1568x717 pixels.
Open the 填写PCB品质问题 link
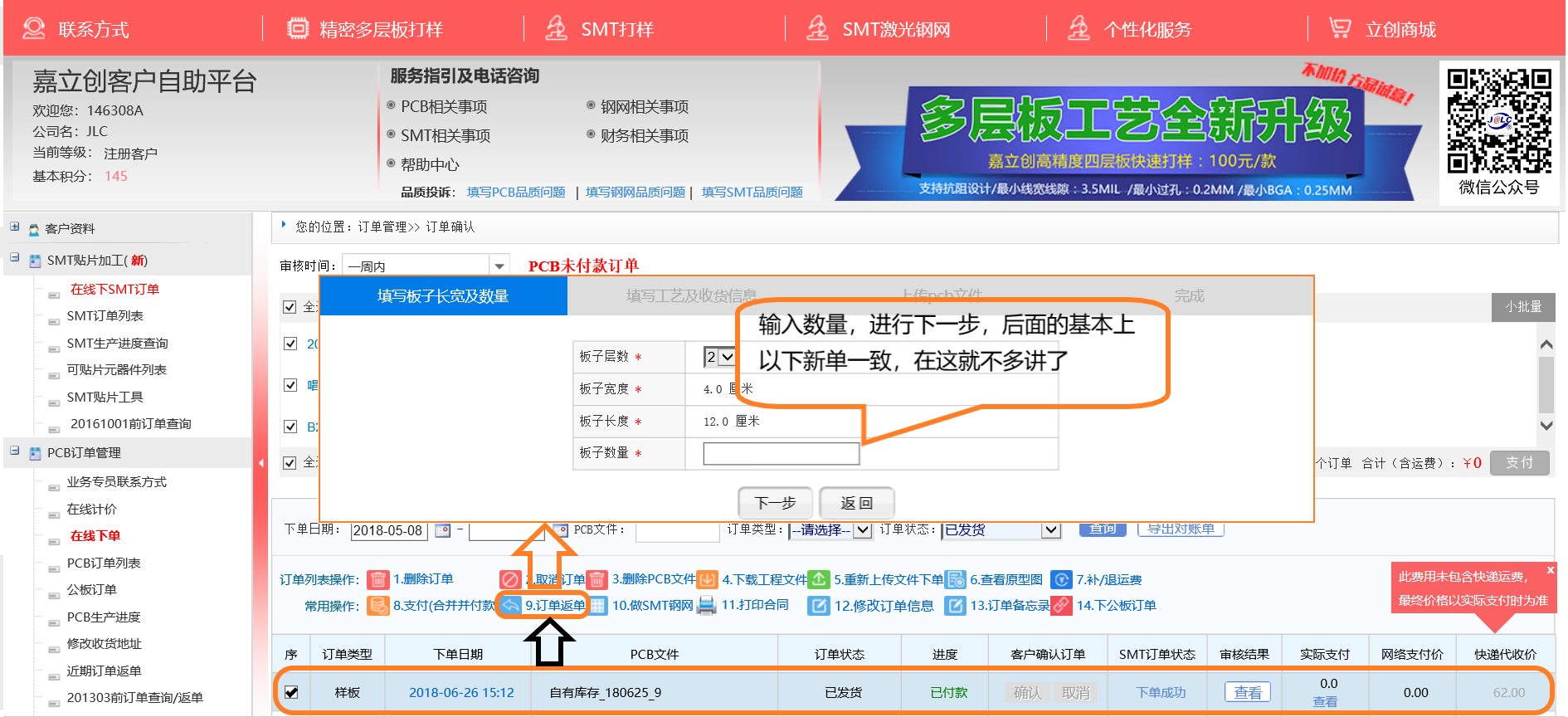click(516, 193)
